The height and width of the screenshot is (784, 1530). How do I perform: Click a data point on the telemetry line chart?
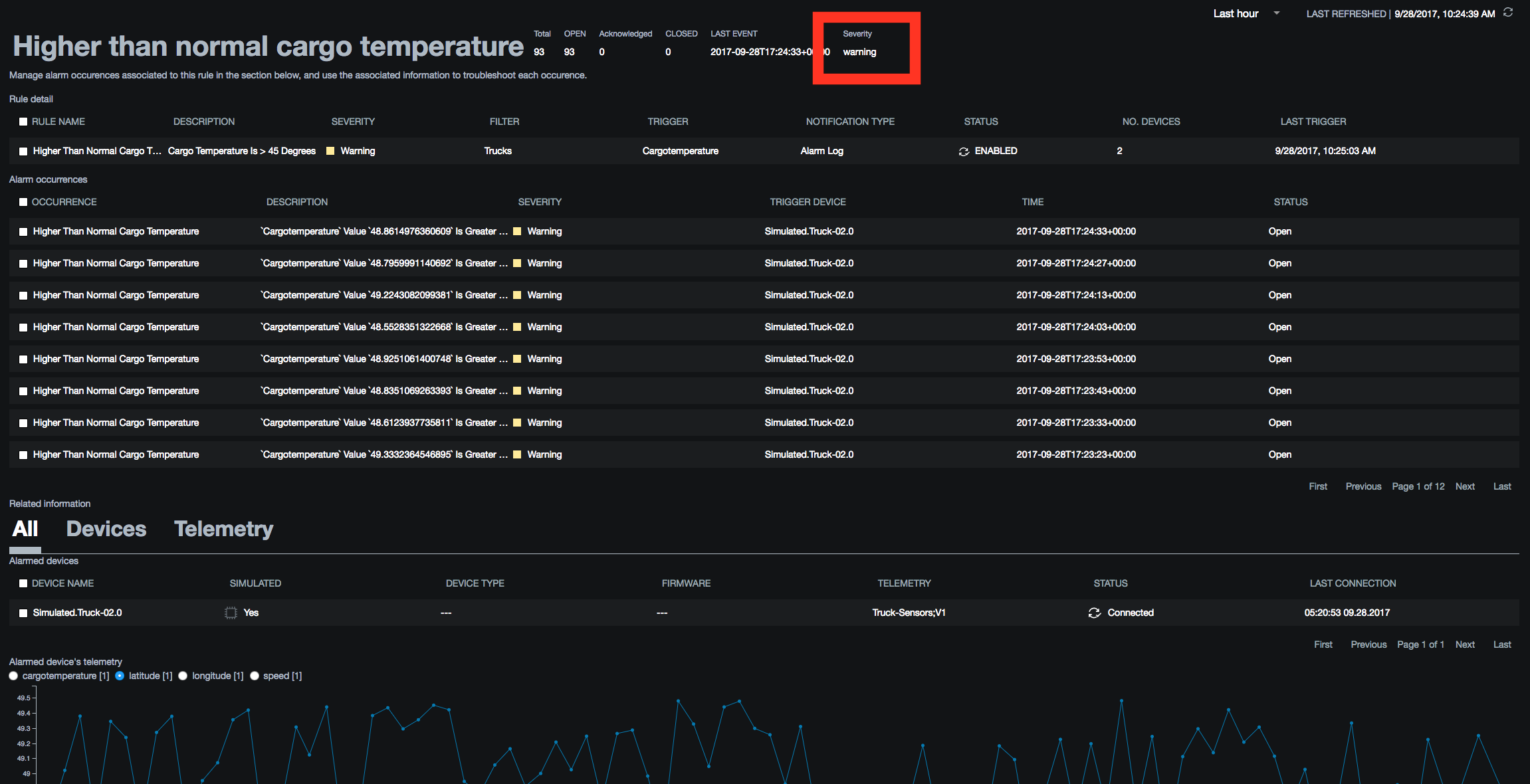(678, 700)
